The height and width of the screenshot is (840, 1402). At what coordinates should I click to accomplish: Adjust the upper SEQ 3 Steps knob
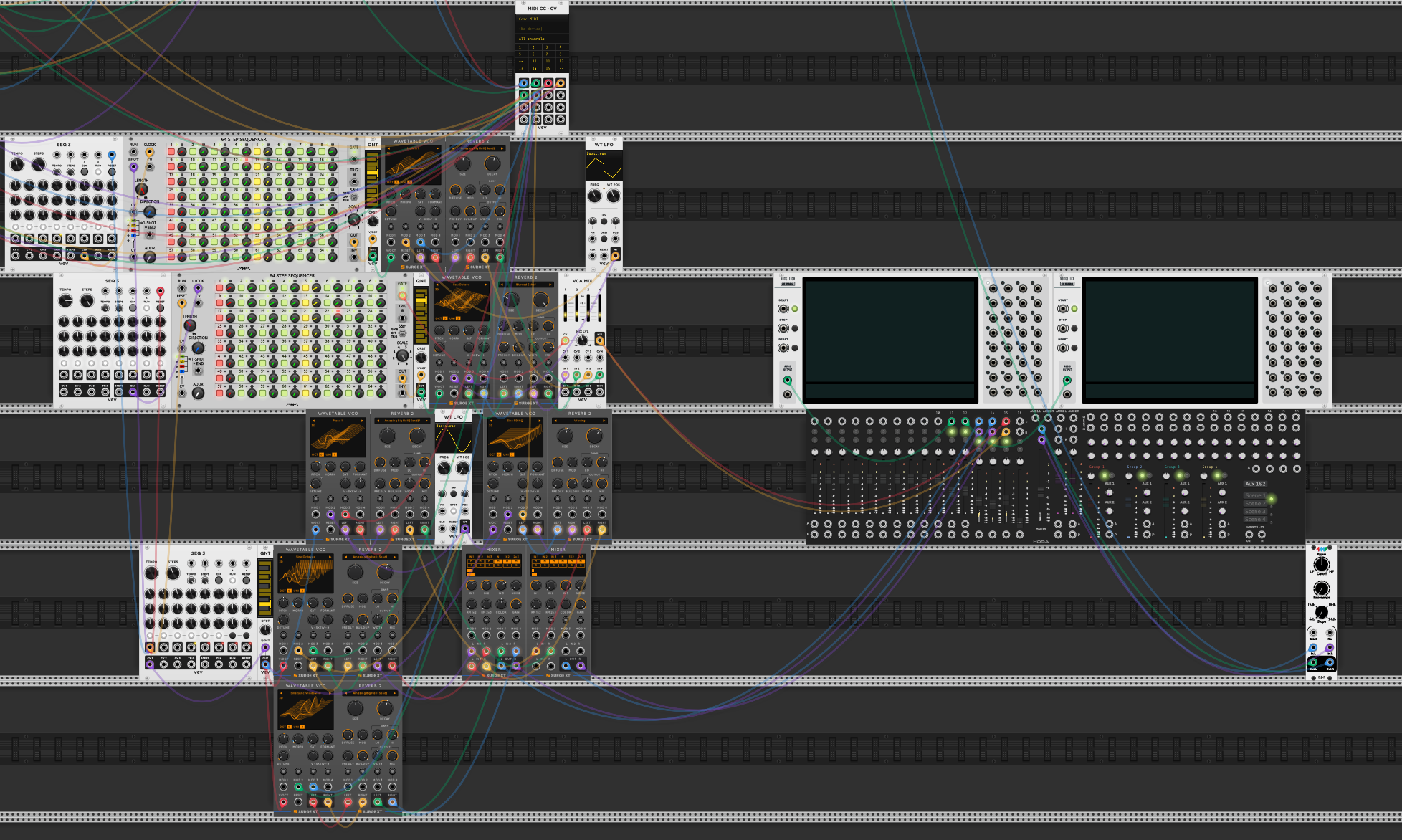coord(39,164)
